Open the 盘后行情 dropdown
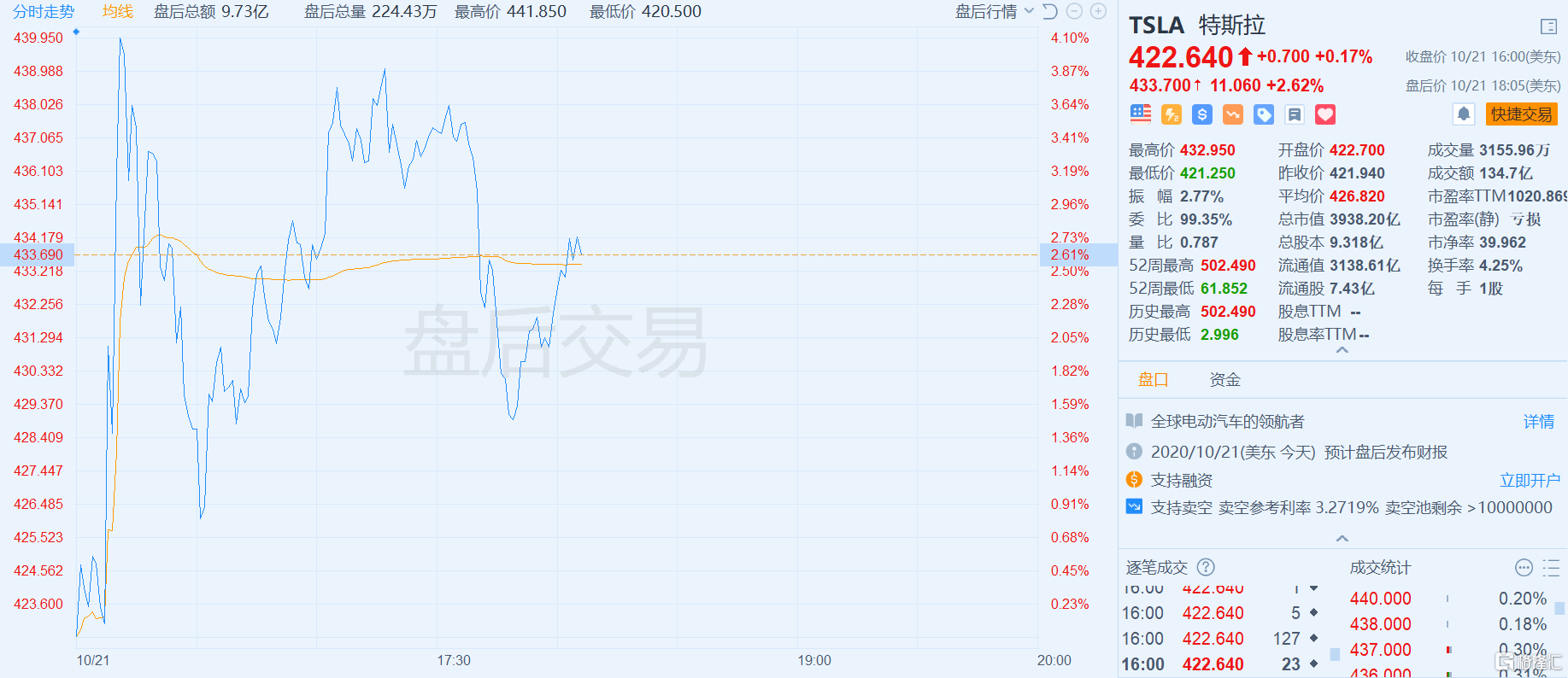This screenshot has height=678, width=1568. click(x=995, y=11)
